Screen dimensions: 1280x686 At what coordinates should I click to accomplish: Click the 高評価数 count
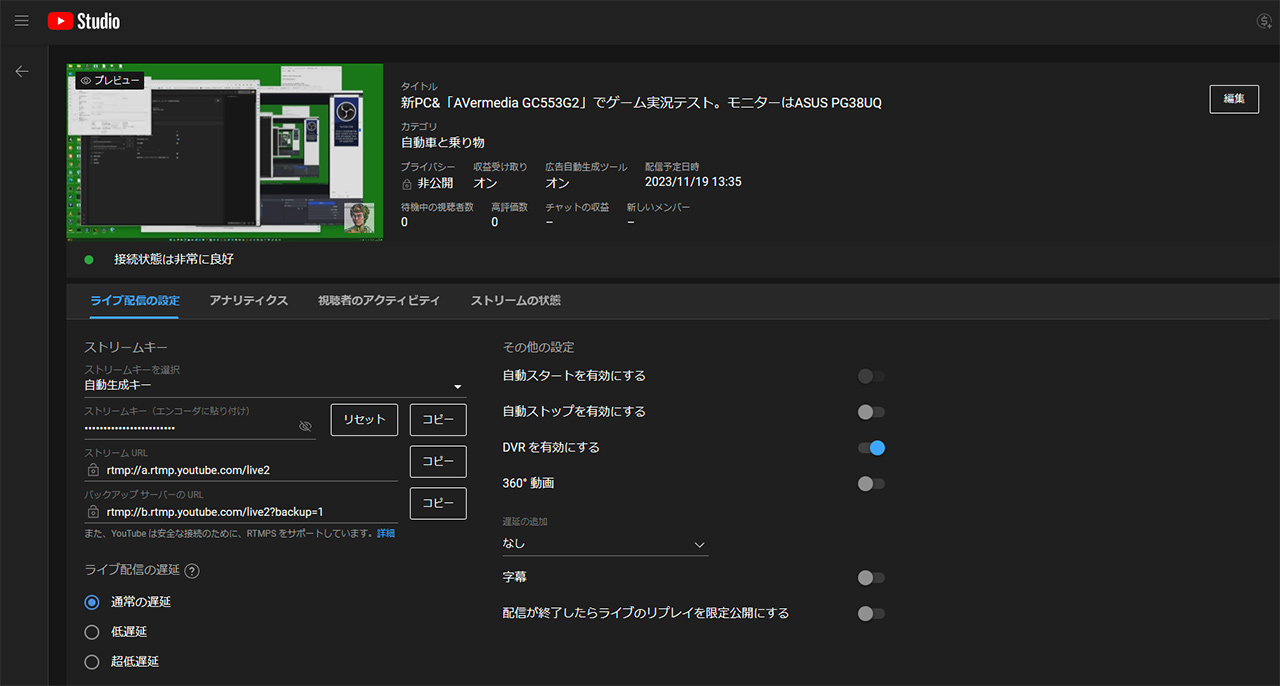coord(494,222)
